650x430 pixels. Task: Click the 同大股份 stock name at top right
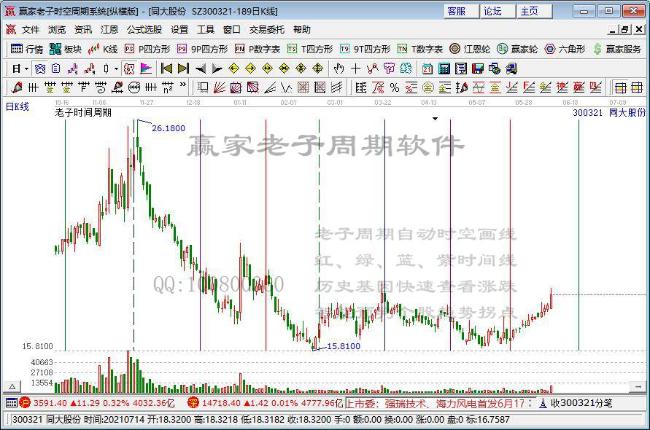coord(627,112)
